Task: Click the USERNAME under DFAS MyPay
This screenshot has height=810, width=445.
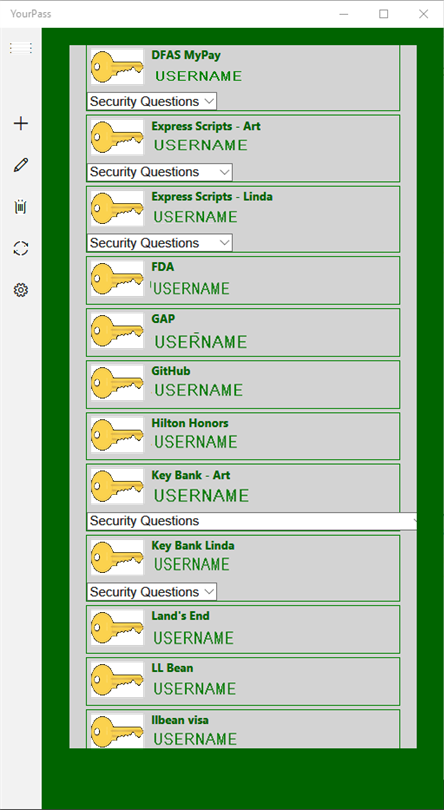Action: tap(198, 76)
